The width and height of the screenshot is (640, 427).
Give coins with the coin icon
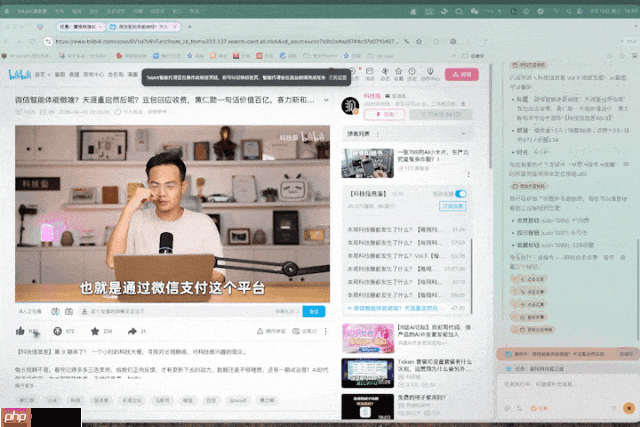(x=57, y=331)
